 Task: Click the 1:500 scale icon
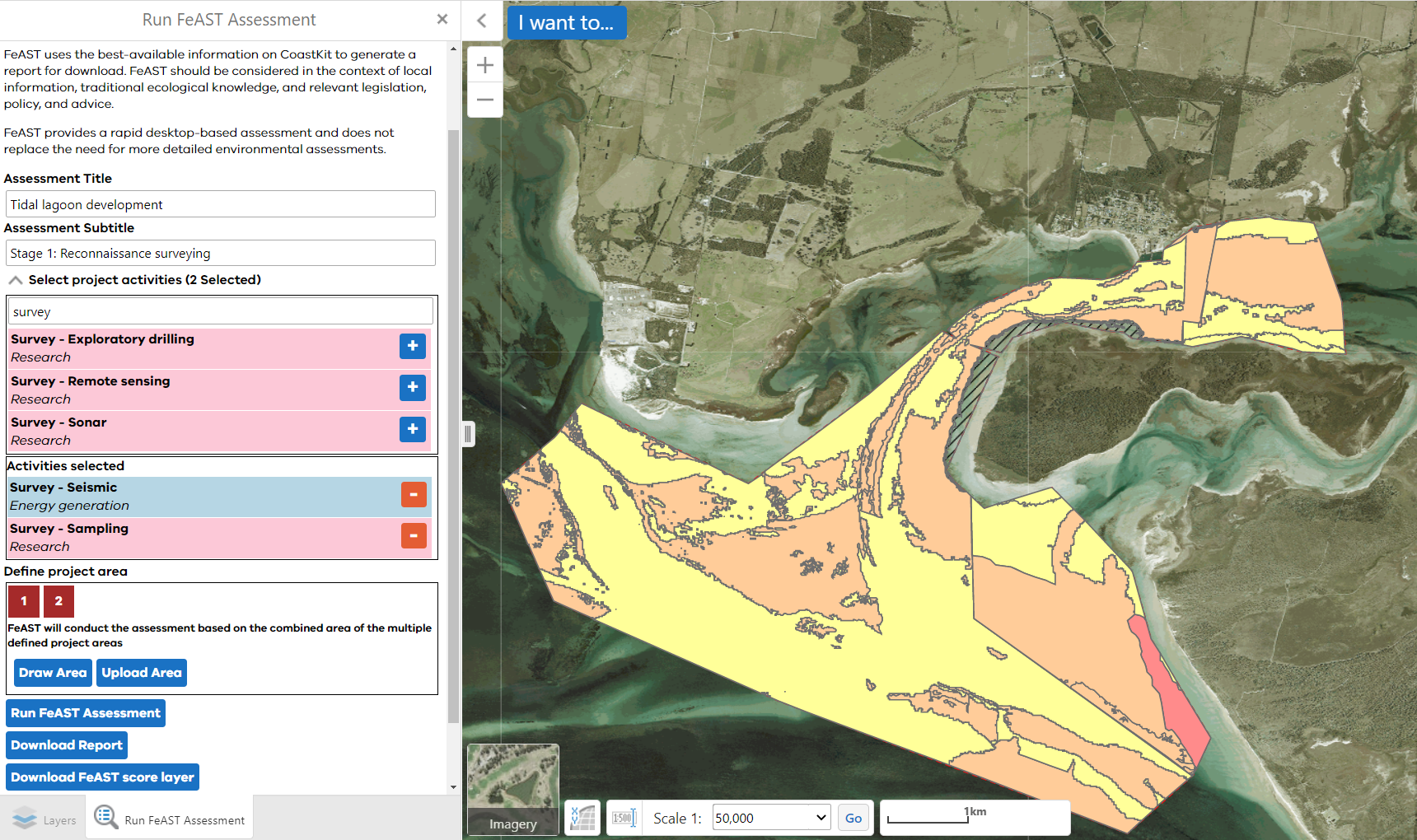click(x=624, y=818)
